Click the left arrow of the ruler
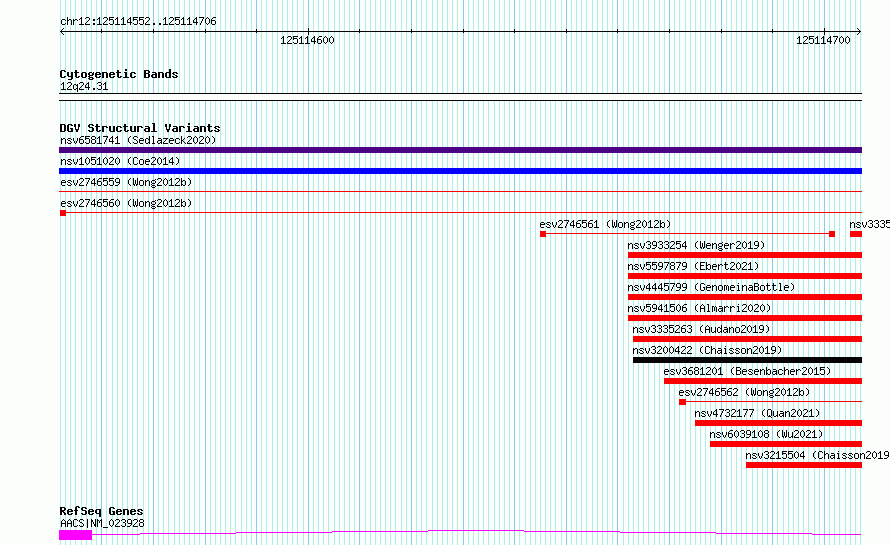This screenshot has height=545, width=890. 62,32
